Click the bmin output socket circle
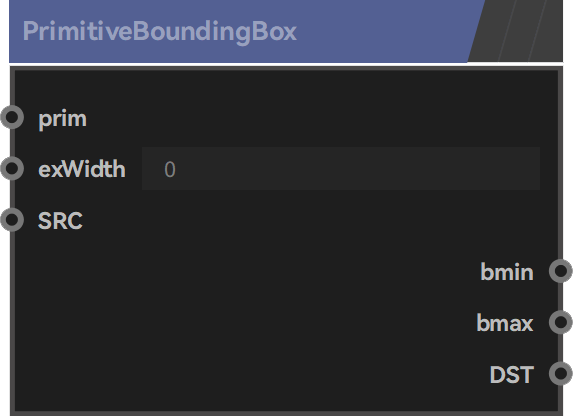The width and height of the screenshot is (573, 416). click(x=561, y=271)
